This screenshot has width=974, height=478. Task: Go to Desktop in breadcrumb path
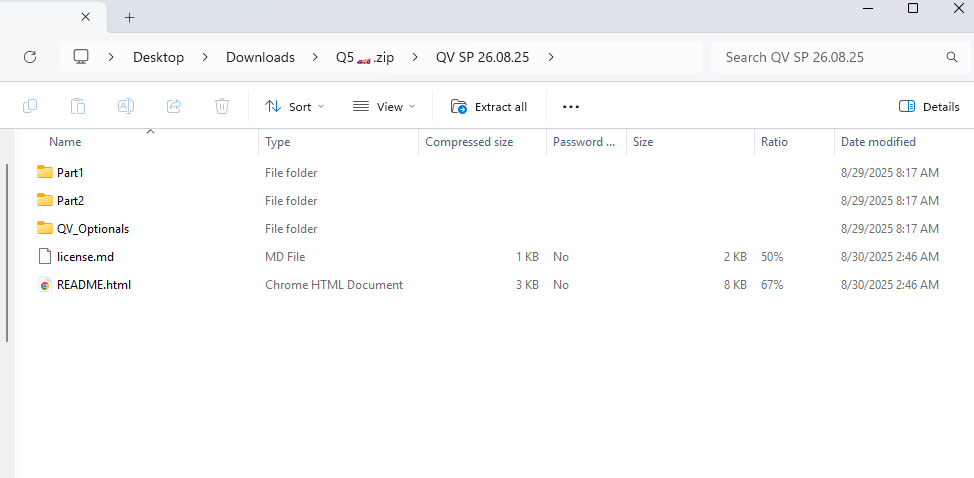pyautogui.click(x=158, y=57)
